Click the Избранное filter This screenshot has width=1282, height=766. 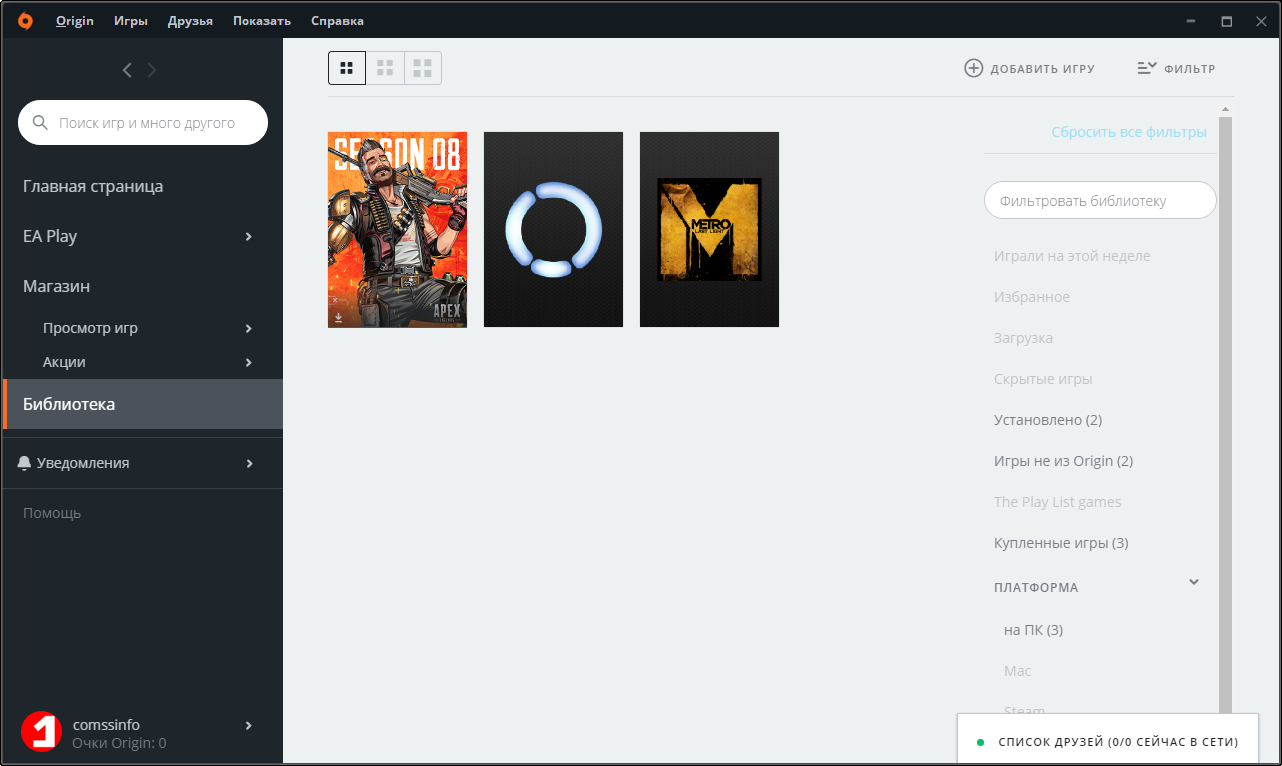1032,297
